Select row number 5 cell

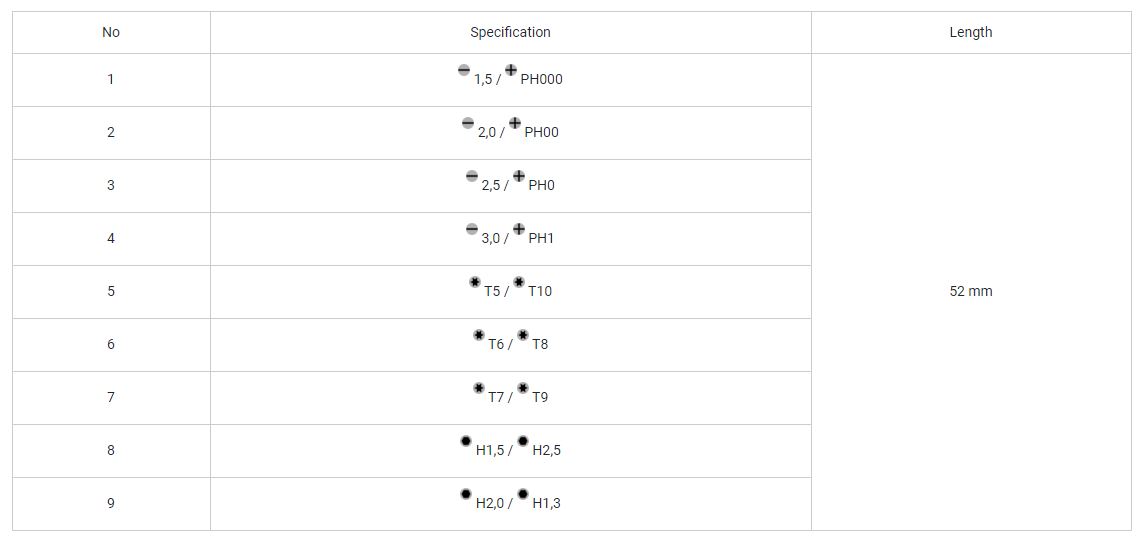[x=111, y=291]
